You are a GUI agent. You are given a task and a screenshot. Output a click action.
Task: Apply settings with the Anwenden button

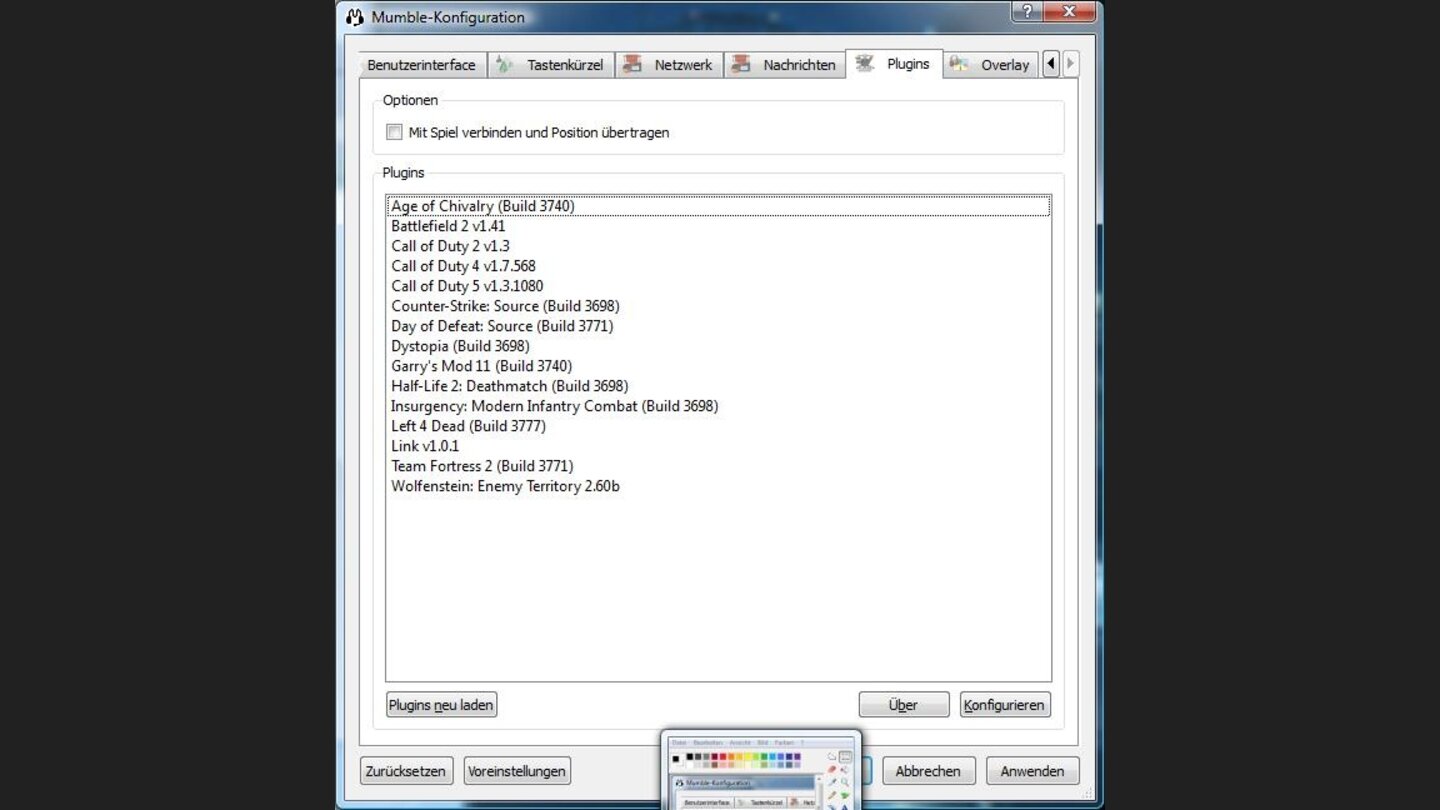(x=1032, y=771)
